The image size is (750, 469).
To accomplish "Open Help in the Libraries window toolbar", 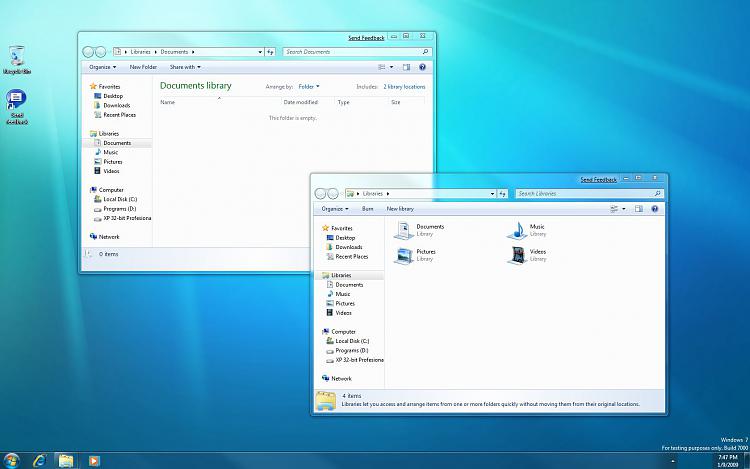I will pos(655,209).
